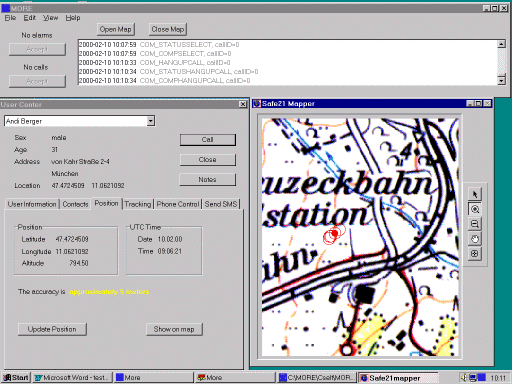The height and width of the screenshot is (384, 512).
Task: Click the Close button in User Center
Action: [207, 160]
